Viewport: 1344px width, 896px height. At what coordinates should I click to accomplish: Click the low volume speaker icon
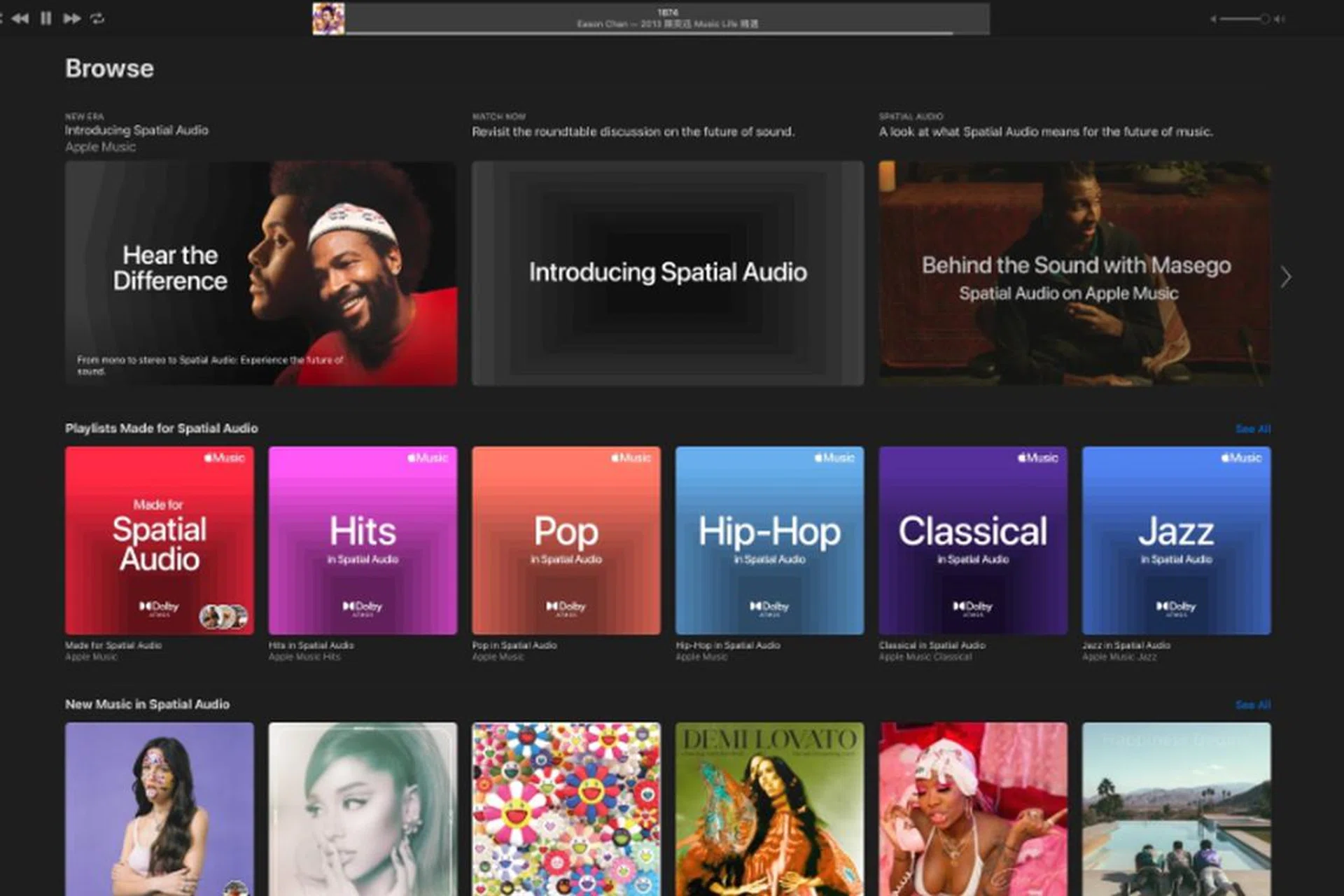pos(1213,19)
